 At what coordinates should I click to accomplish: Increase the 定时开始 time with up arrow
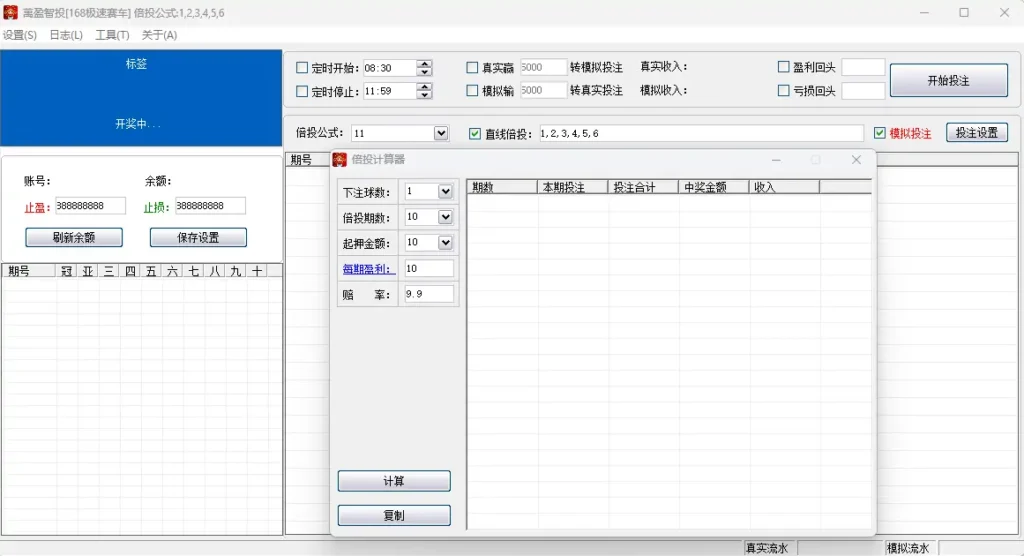click(x=424, y=64)
